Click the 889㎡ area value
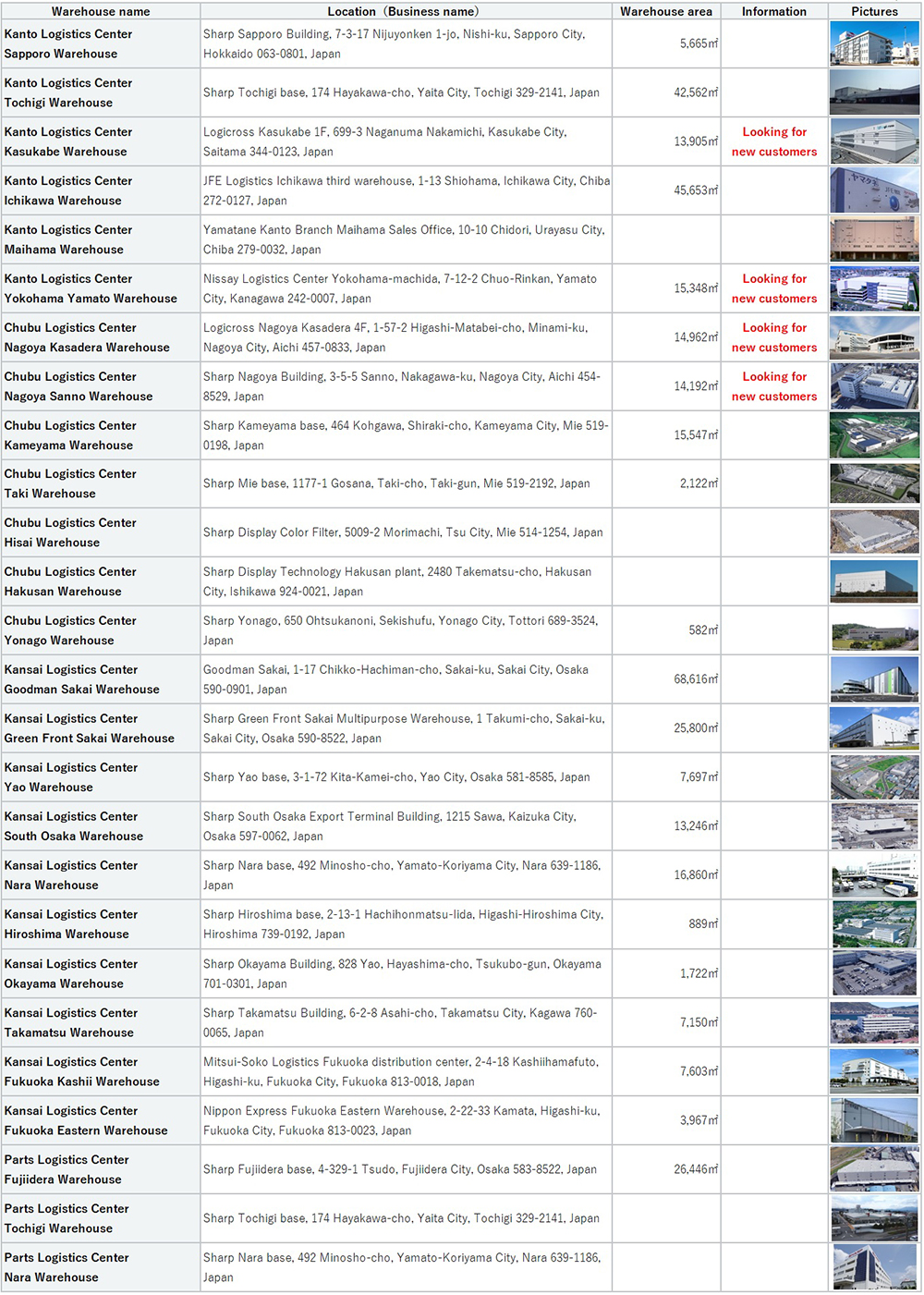Screen dimensions: 924x1295 click(703, 924)
